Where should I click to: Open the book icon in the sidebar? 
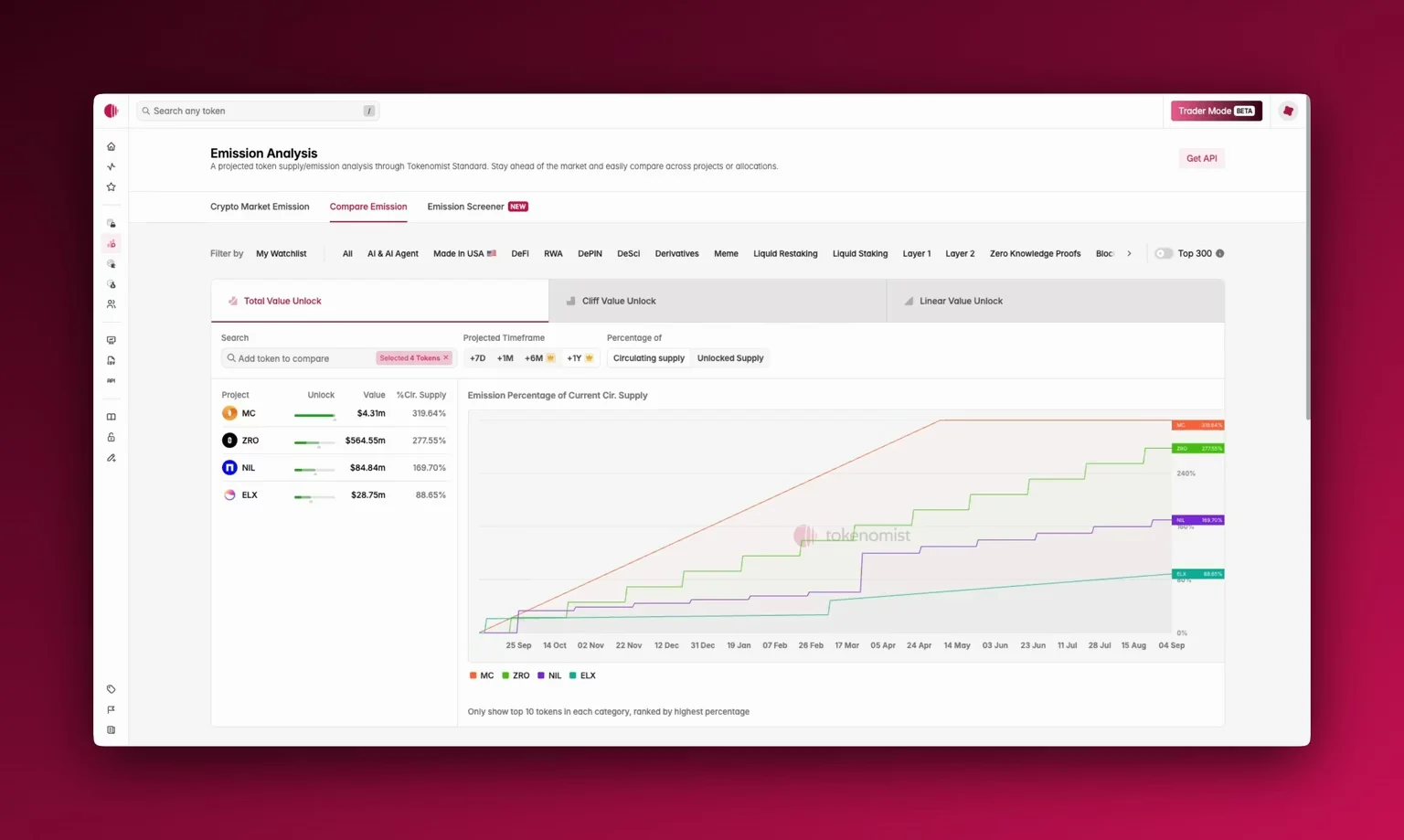pyautogui.click(x=112, y=417)
